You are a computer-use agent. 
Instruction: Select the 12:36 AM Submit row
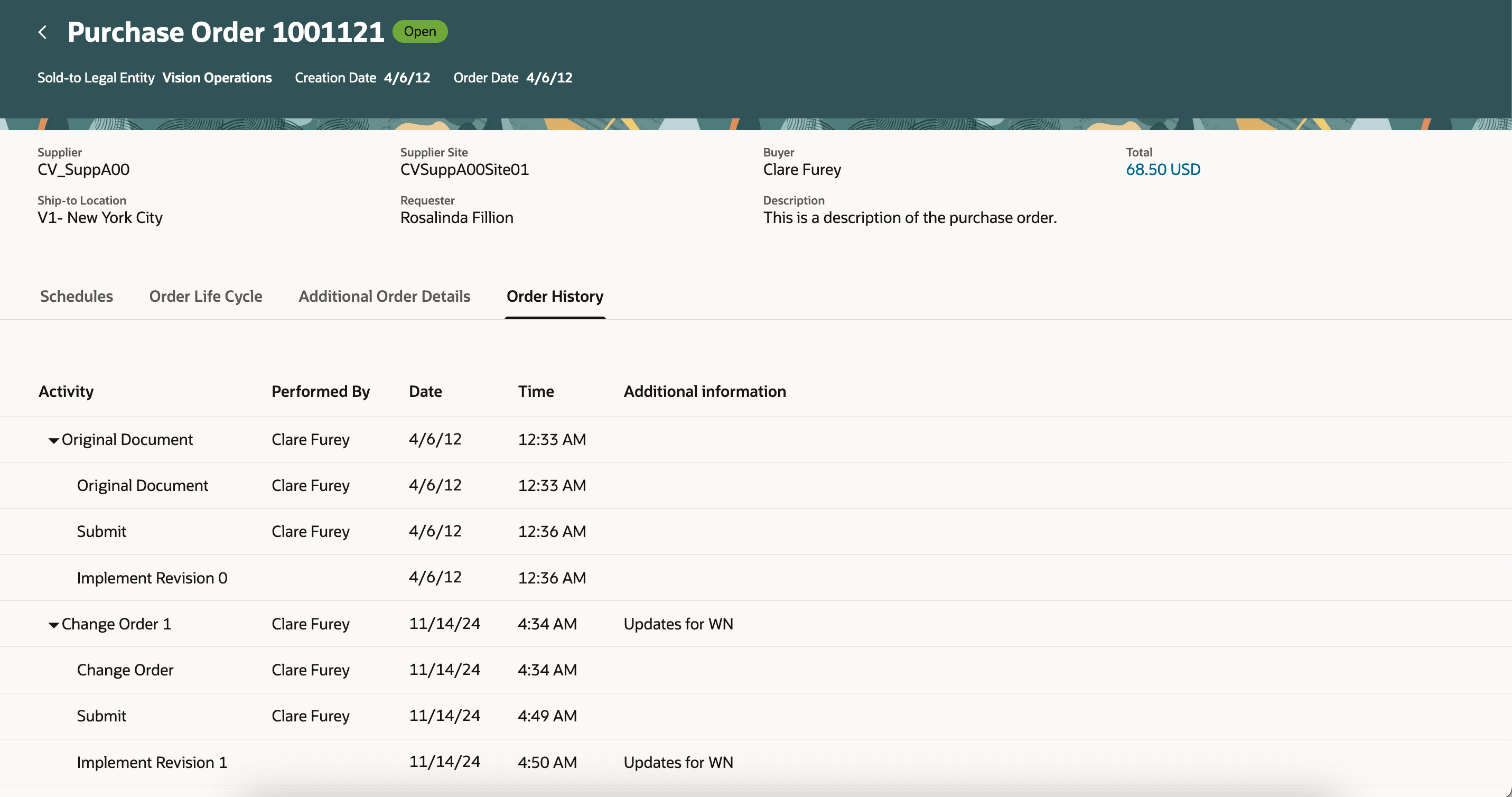pyautogui.click(x=101, y=532)
